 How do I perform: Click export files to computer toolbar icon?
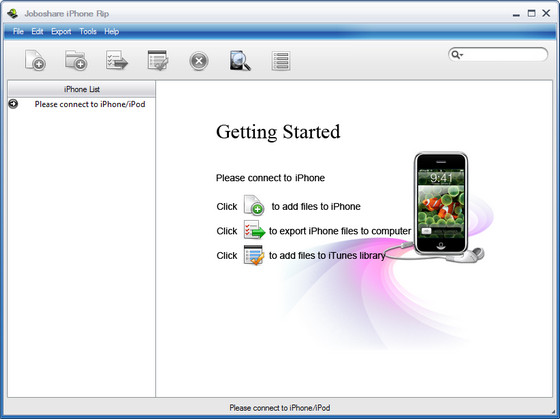(x=117, y=60)
